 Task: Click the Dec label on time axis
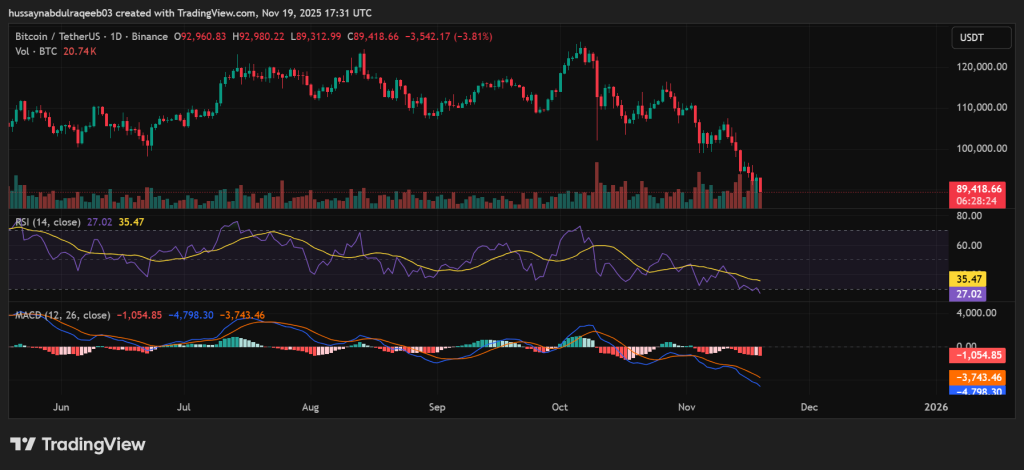pos(809,408)
